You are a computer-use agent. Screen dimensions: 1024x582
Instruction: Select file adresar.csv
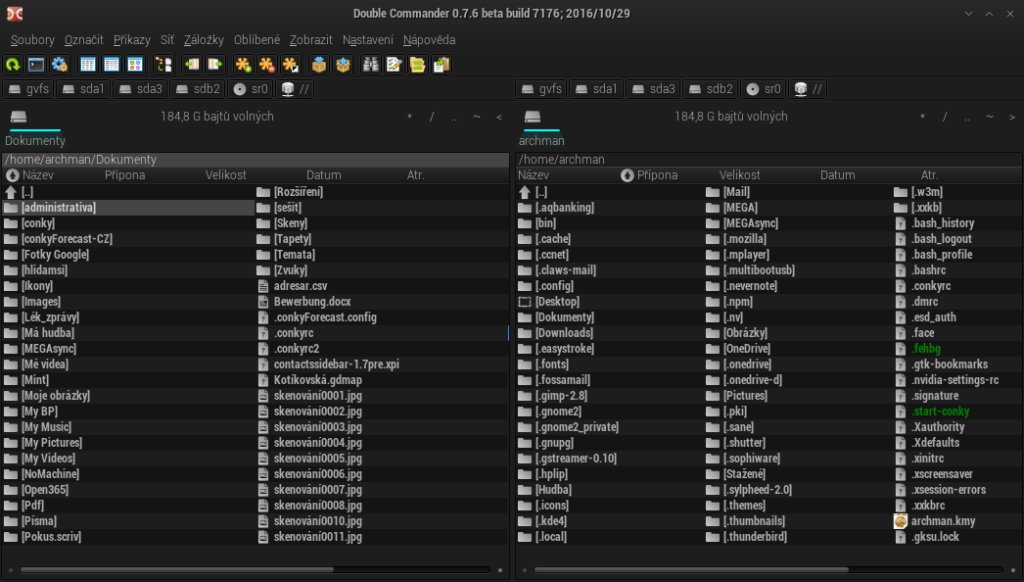click(x=381, y=286)
